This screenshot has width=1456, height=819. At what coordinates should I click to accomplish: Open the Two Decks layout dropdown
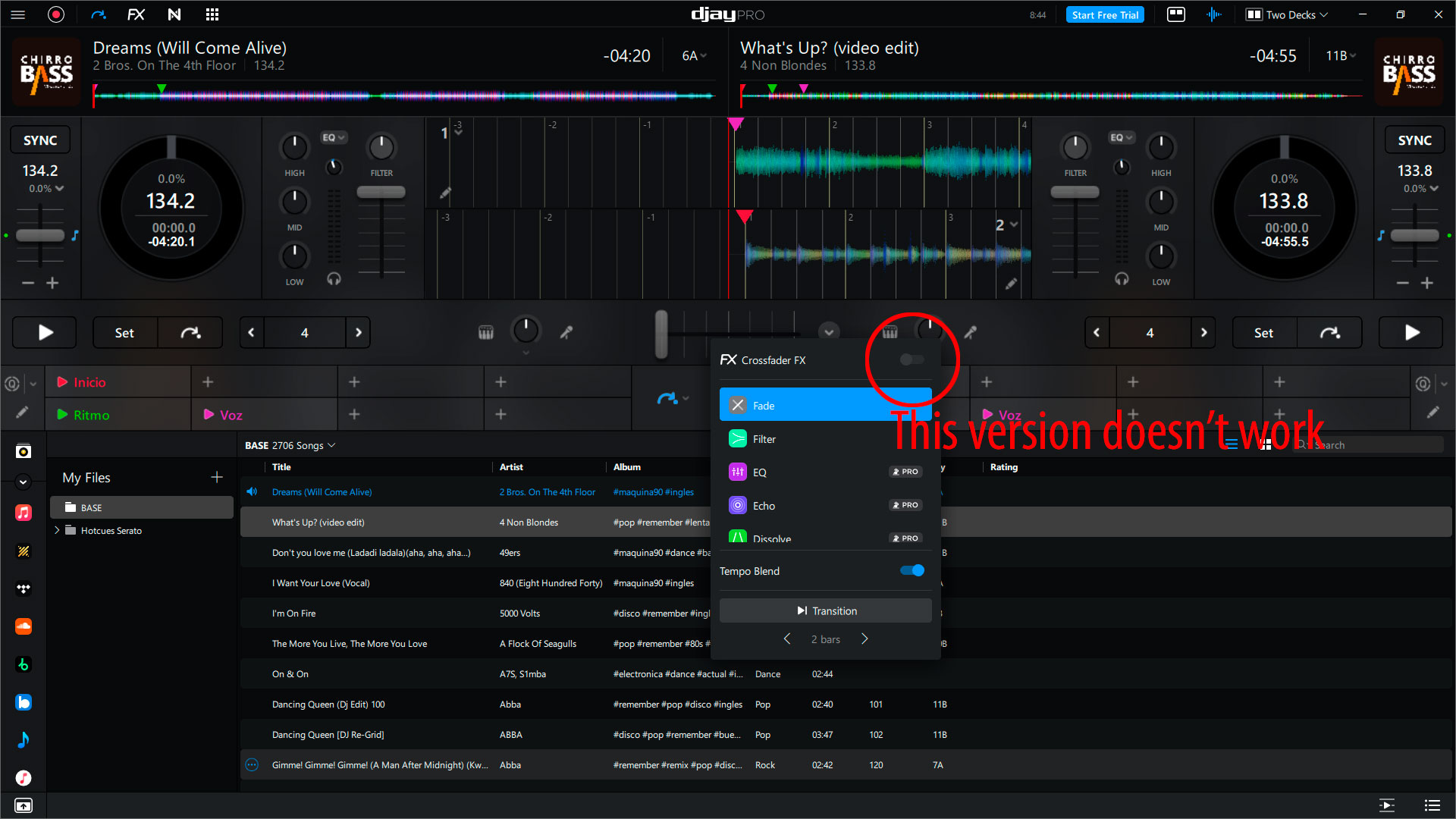pyautogui.click(x=1288, y=14)
